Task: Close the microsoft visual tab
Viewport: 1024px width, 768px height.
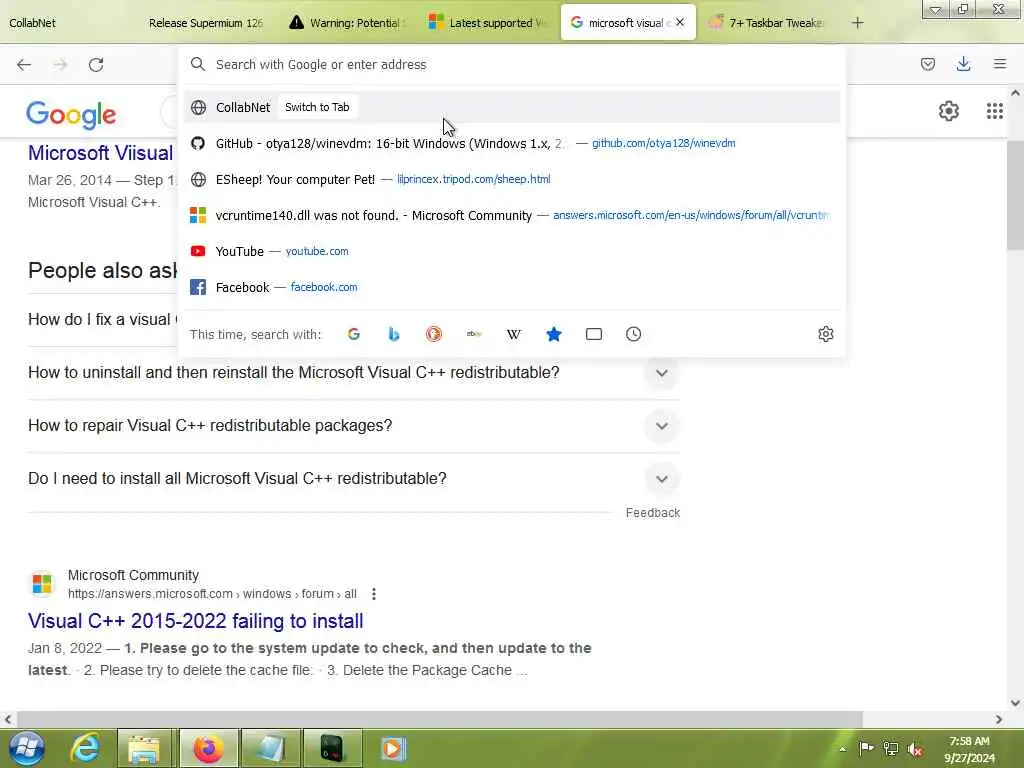Action: tap(680, 22)
